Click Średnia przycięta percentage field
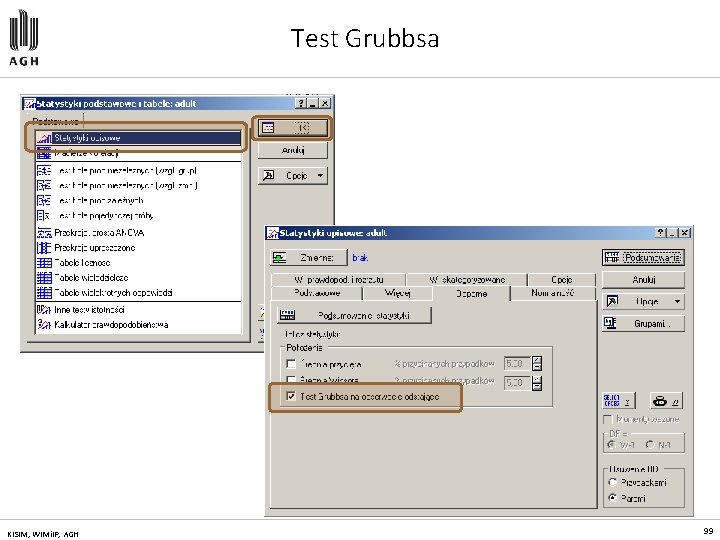This screenshot has width=720, height=540. [517, 364]
